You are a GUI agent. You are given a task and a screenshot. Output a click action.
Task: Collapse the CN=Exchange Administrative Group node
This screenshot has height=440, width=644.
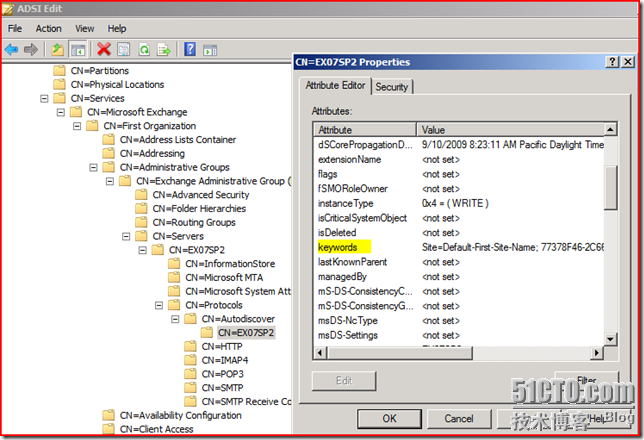click(x=110, y=181)
